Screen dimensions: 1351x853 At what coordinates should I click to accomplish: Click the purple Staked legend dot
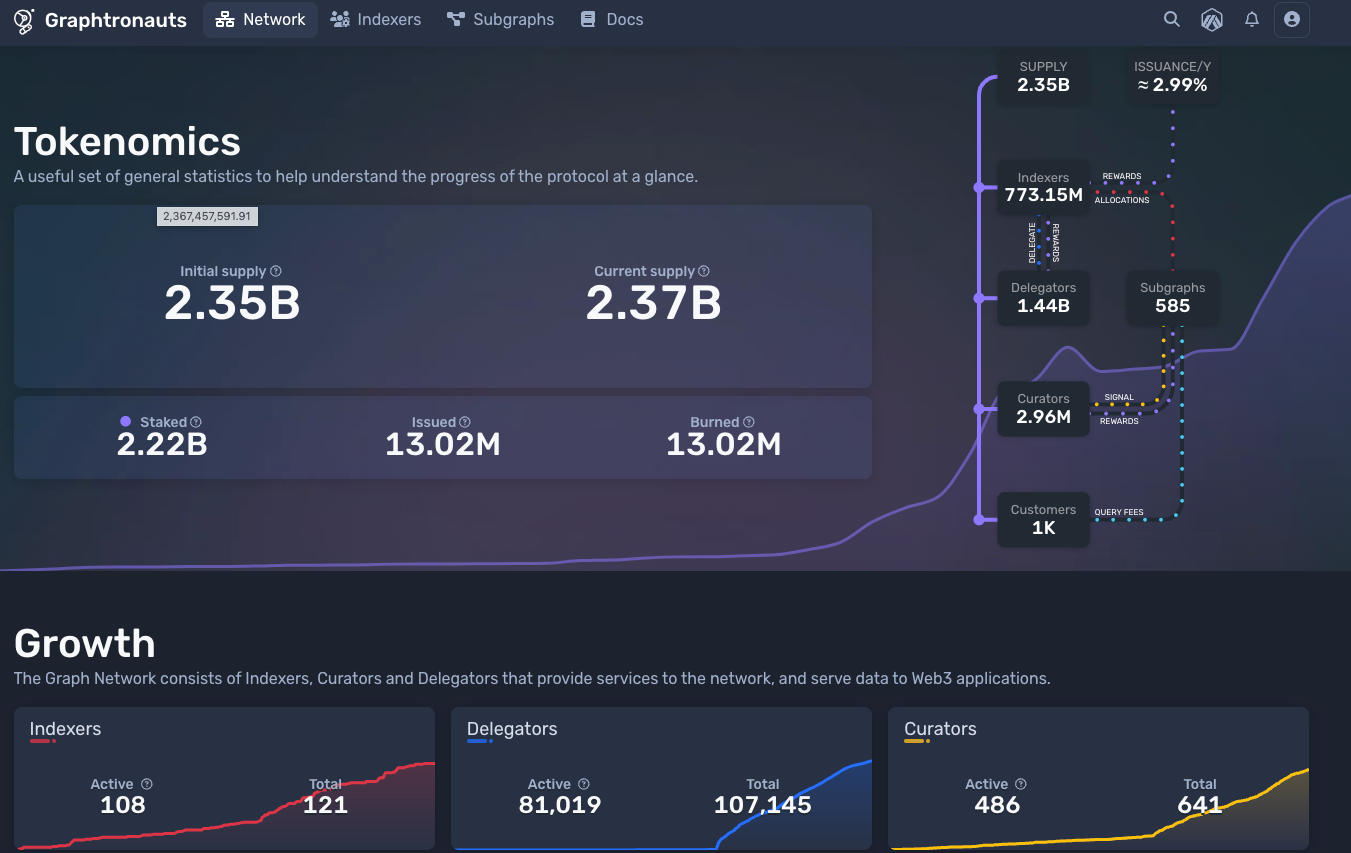126,422
